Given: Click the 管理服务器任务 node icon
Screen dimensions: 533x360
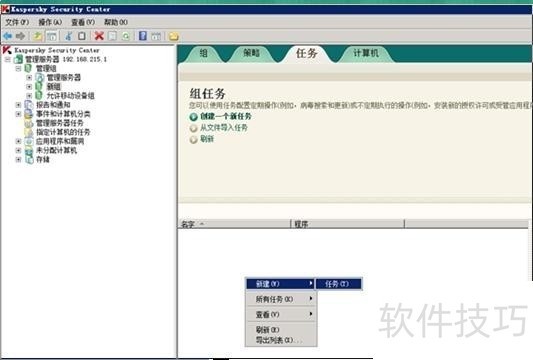Looking at the screenshot, I should [x=29, y=123].
